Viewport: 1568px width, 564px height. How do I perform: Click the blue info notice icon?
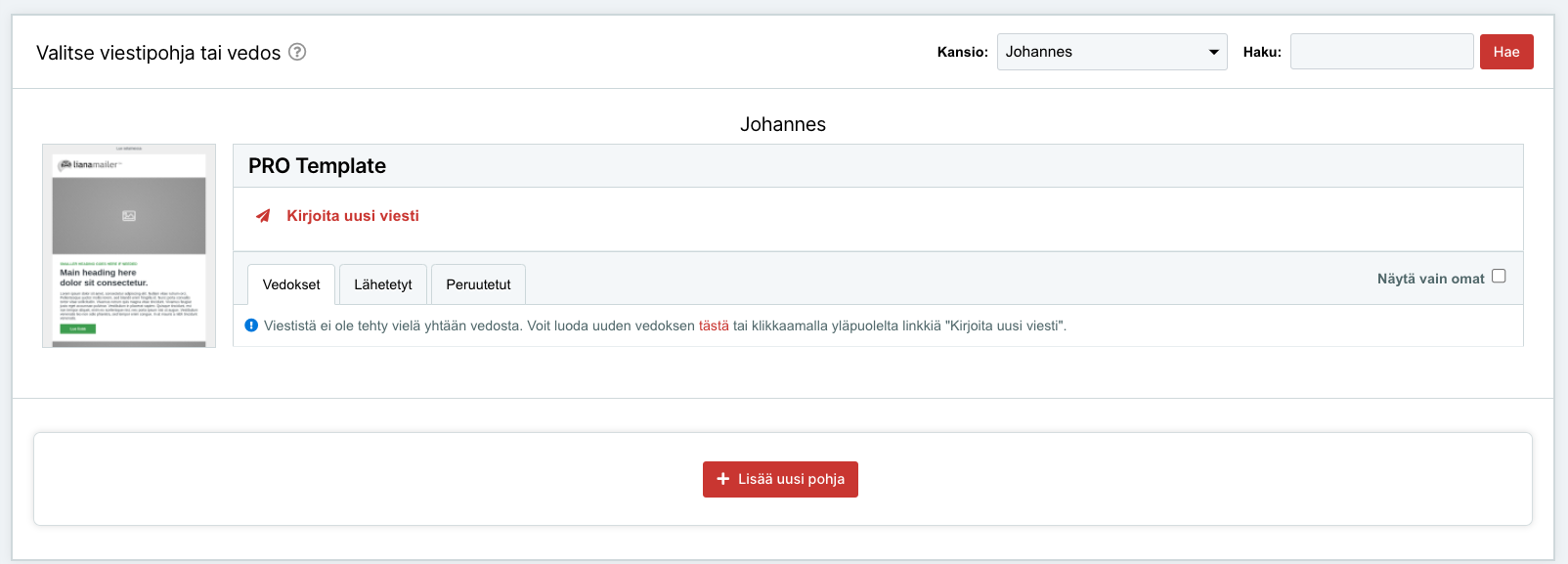click(251, 325)
